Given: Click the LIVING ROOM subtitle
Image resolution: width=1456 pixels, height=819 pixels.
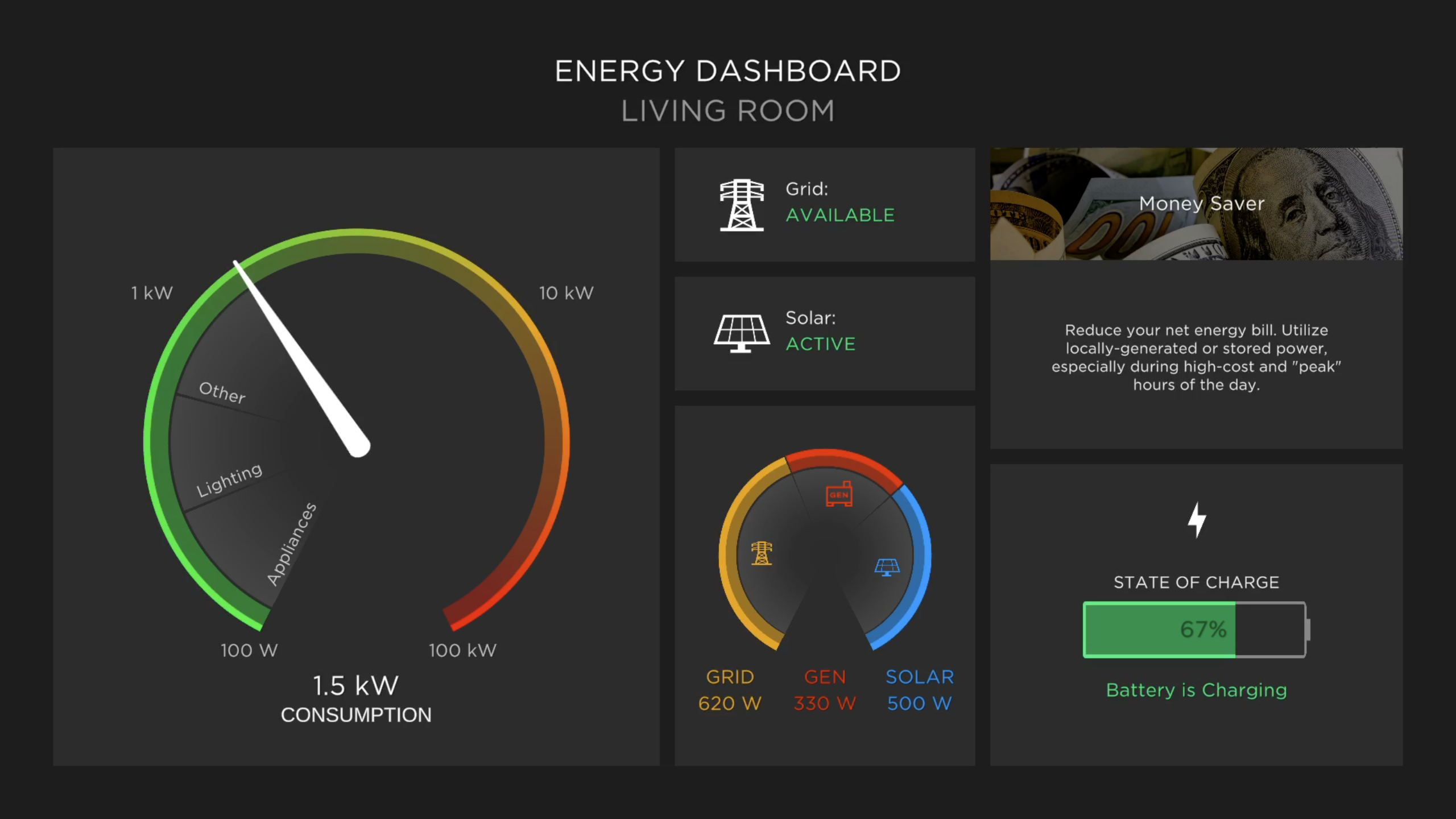Looking at the screenshot, I should coord(727,111).
